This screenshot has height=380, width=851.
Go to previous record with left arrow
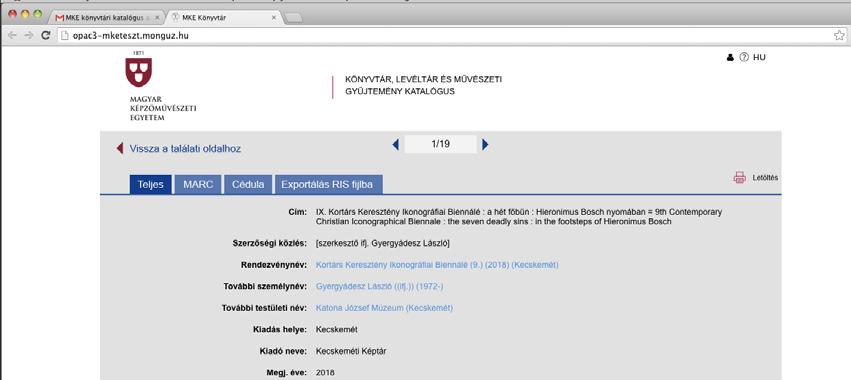[396, 144]
